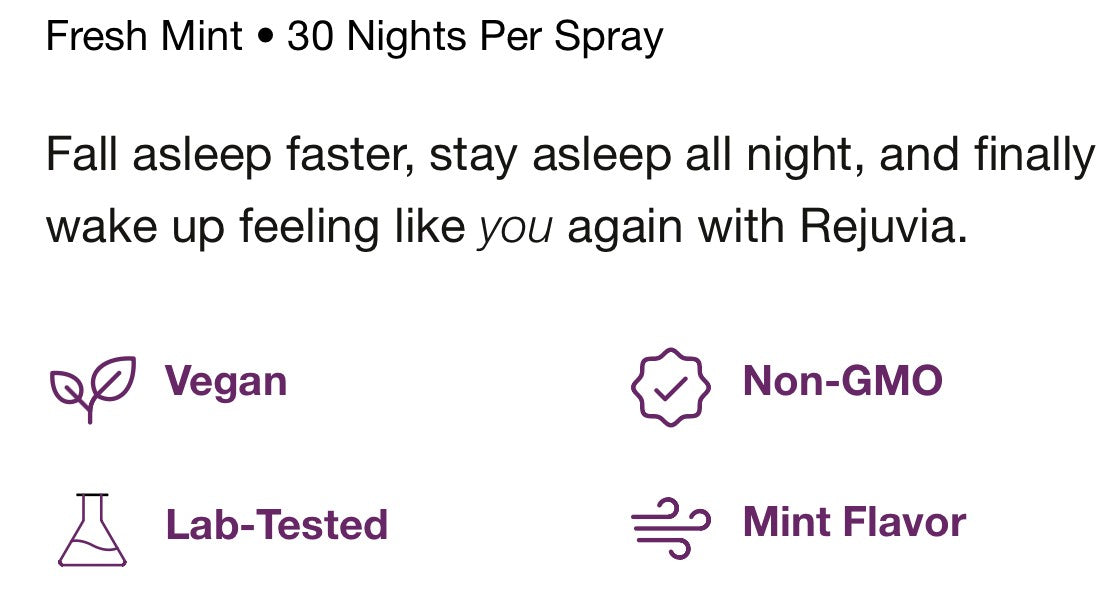Viewport: 1108px width, 607px height.
Task: Select the "Non-GMO" label text
Action: (x=842, y=381)
